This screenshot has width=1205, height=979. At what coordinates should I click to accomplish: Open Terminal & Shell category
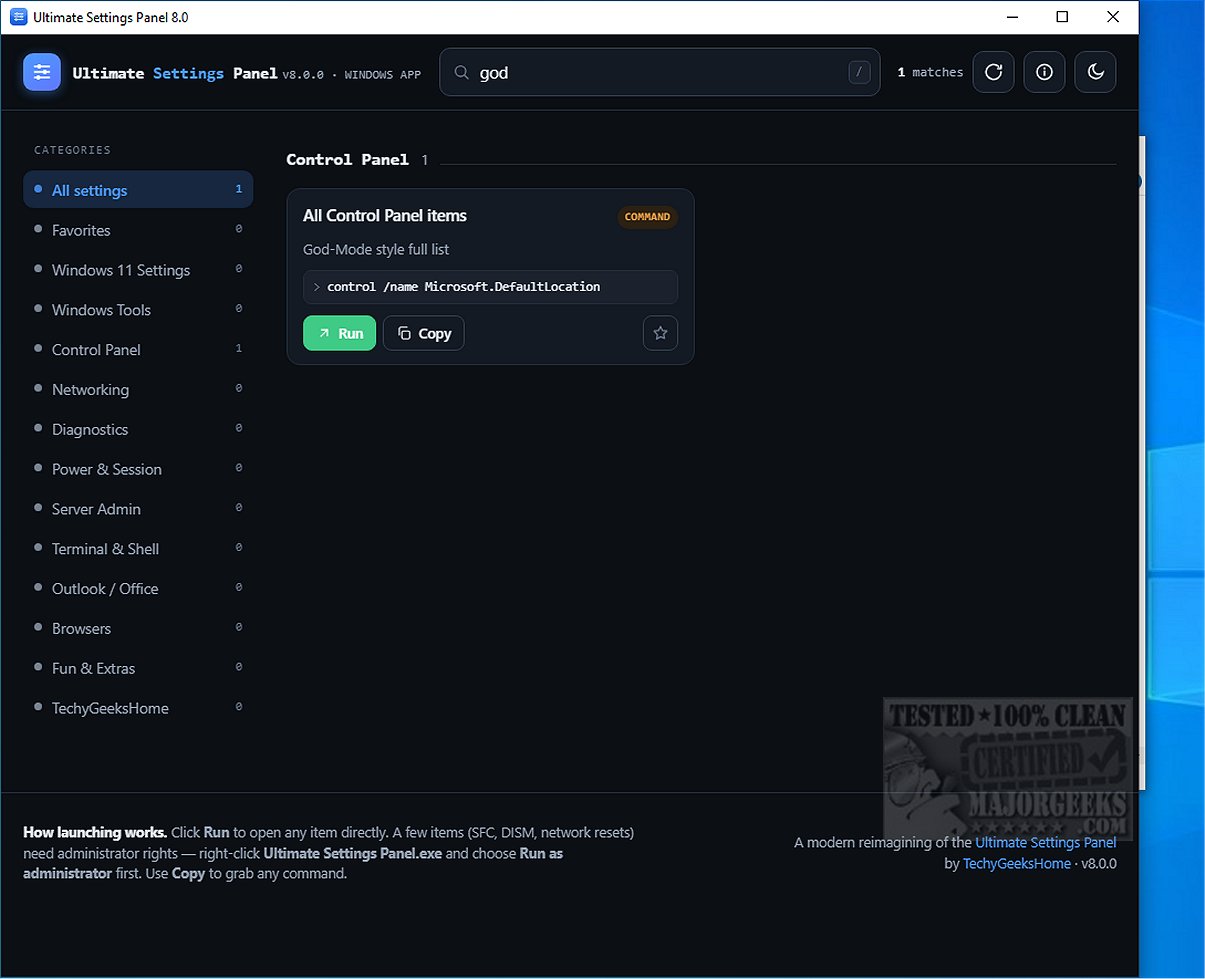pos(138,549)
